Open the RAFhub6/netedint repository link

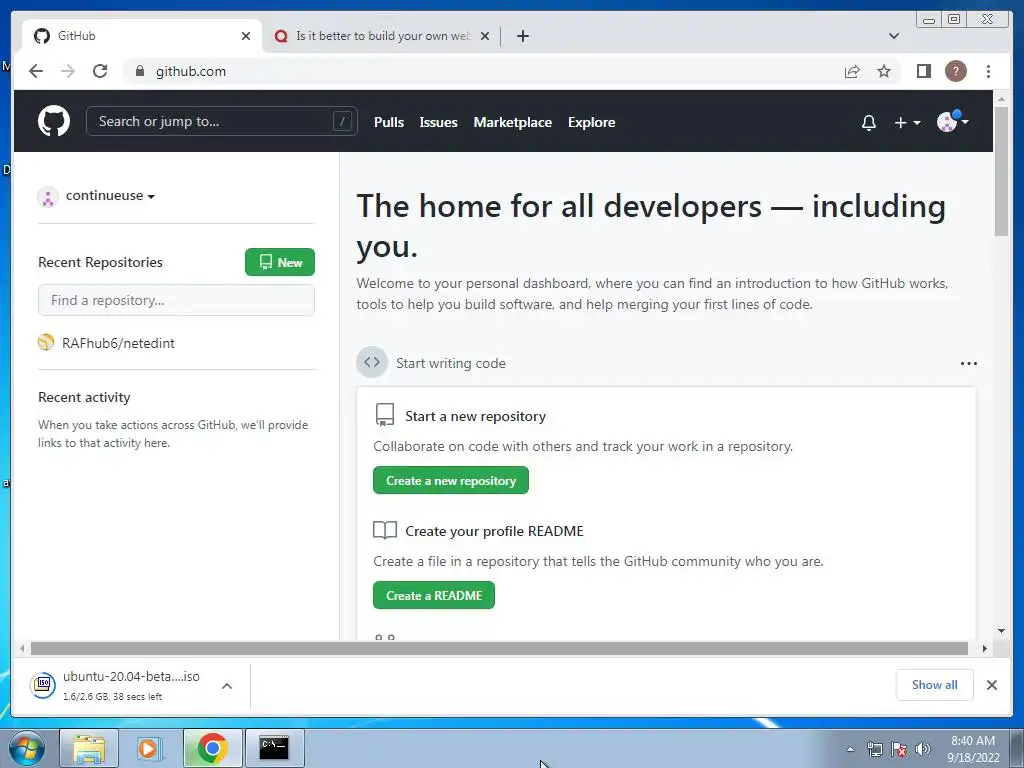click(118, 344)
